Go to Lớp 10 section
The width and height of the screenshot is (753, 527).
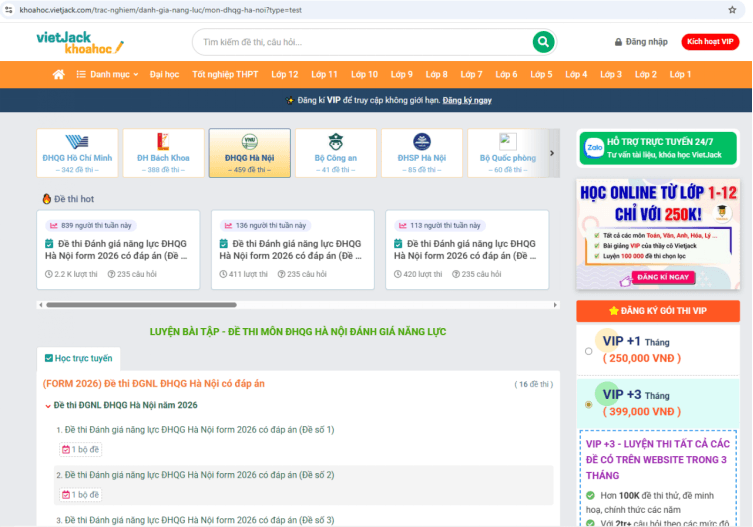click(x=364, y=74)
